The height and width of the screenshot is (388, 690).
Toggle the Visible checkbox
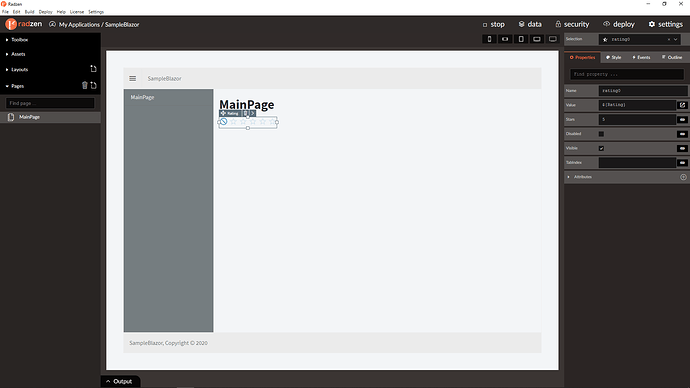(x=601, y=148)
